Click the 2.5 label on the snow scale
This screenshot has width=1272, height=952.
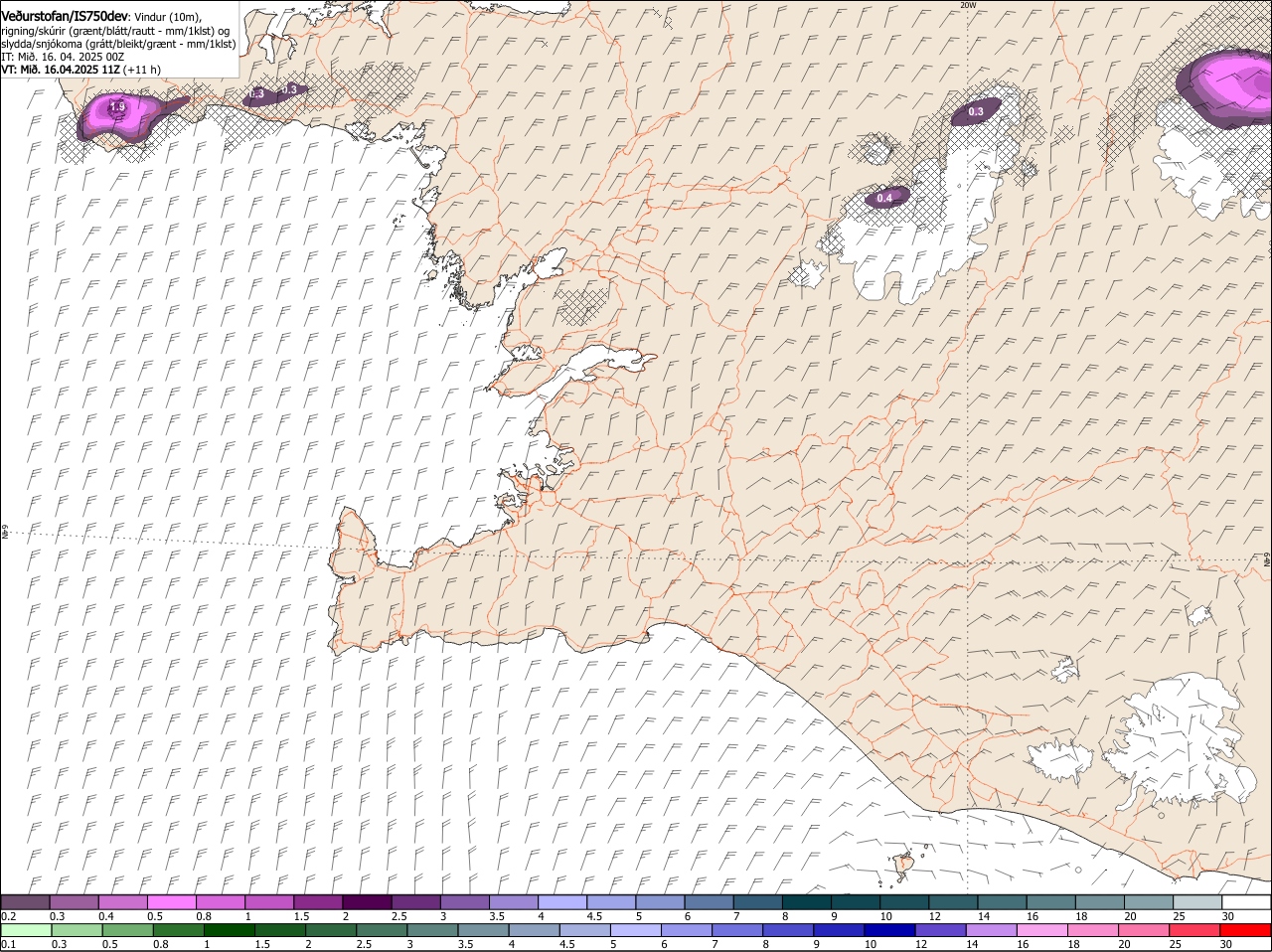tap(398, 916)
